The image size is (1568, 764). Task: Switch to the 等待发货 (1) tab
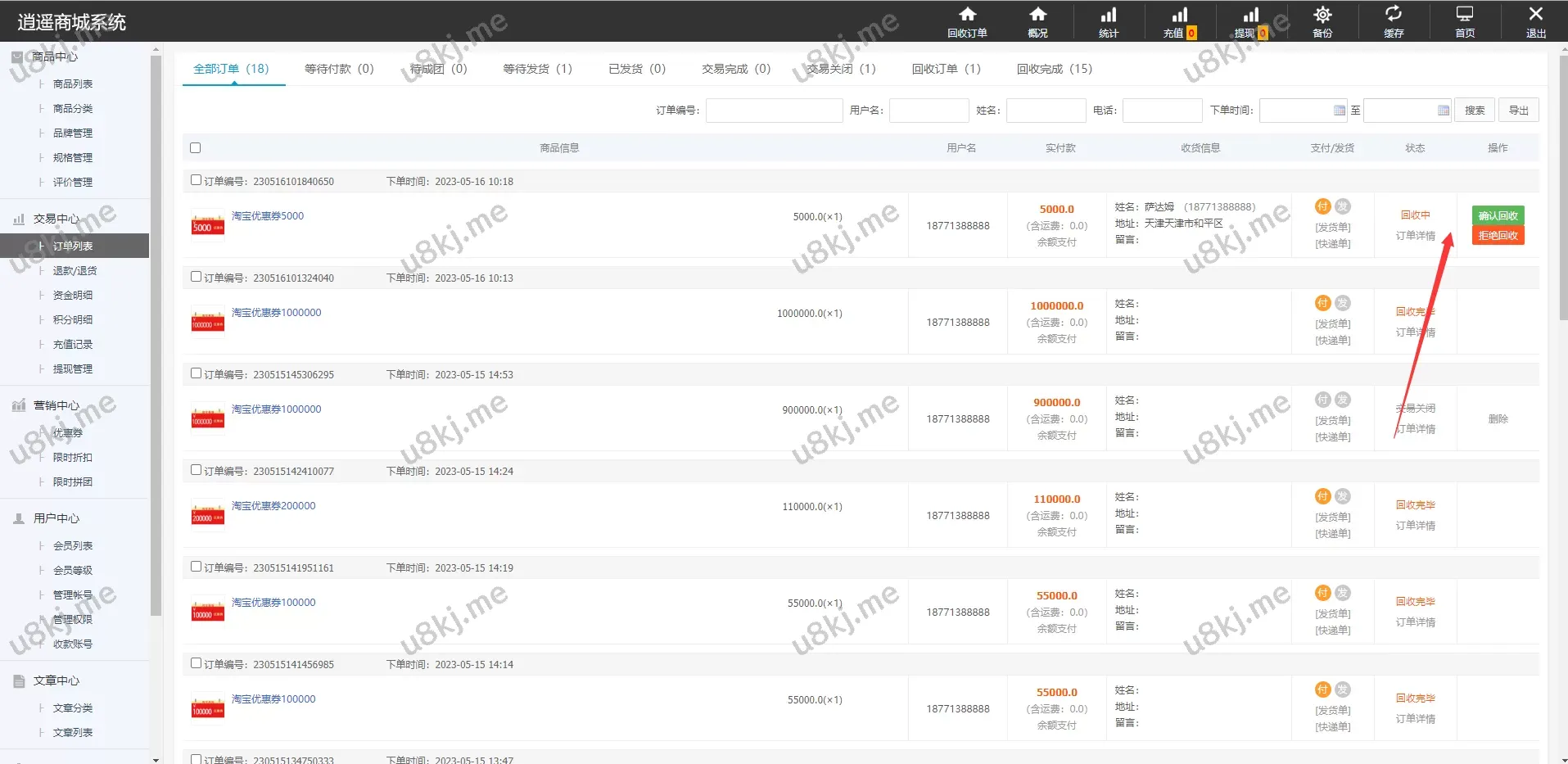(x=537, y=69)
